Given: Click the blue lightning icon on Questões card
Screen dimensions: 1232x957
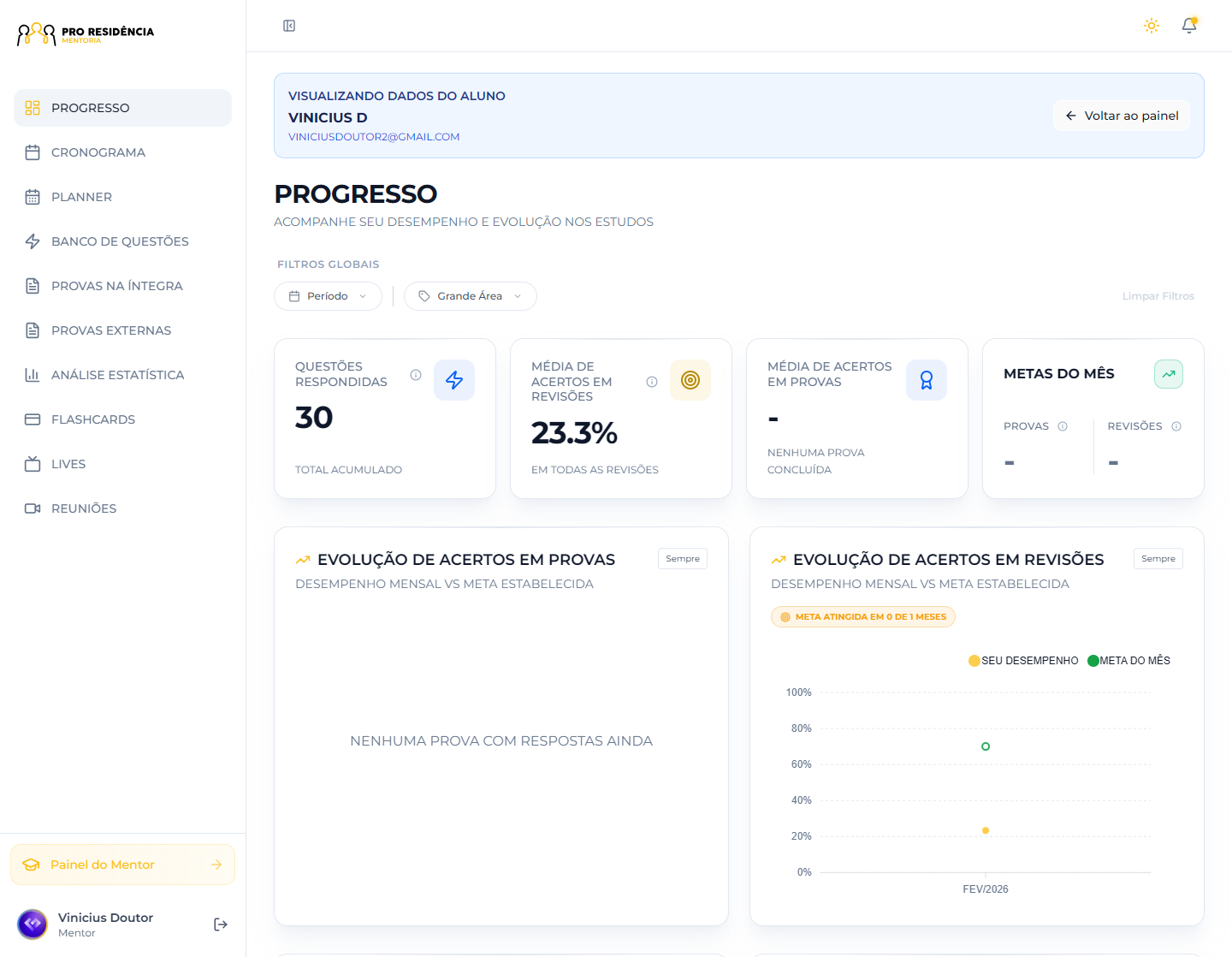Looking at the screenshot, I should coord(454,380).
